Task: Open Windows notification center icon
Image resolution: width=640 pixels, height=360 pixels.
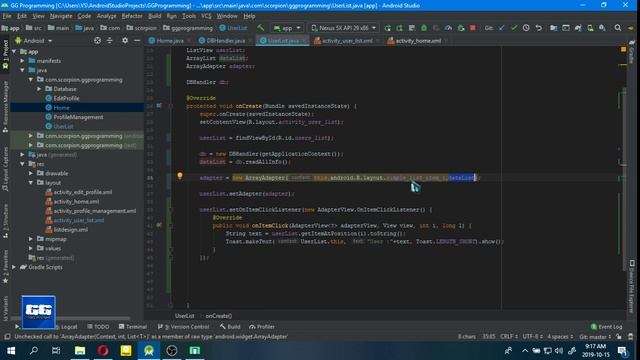Action: tap(622, 351)
